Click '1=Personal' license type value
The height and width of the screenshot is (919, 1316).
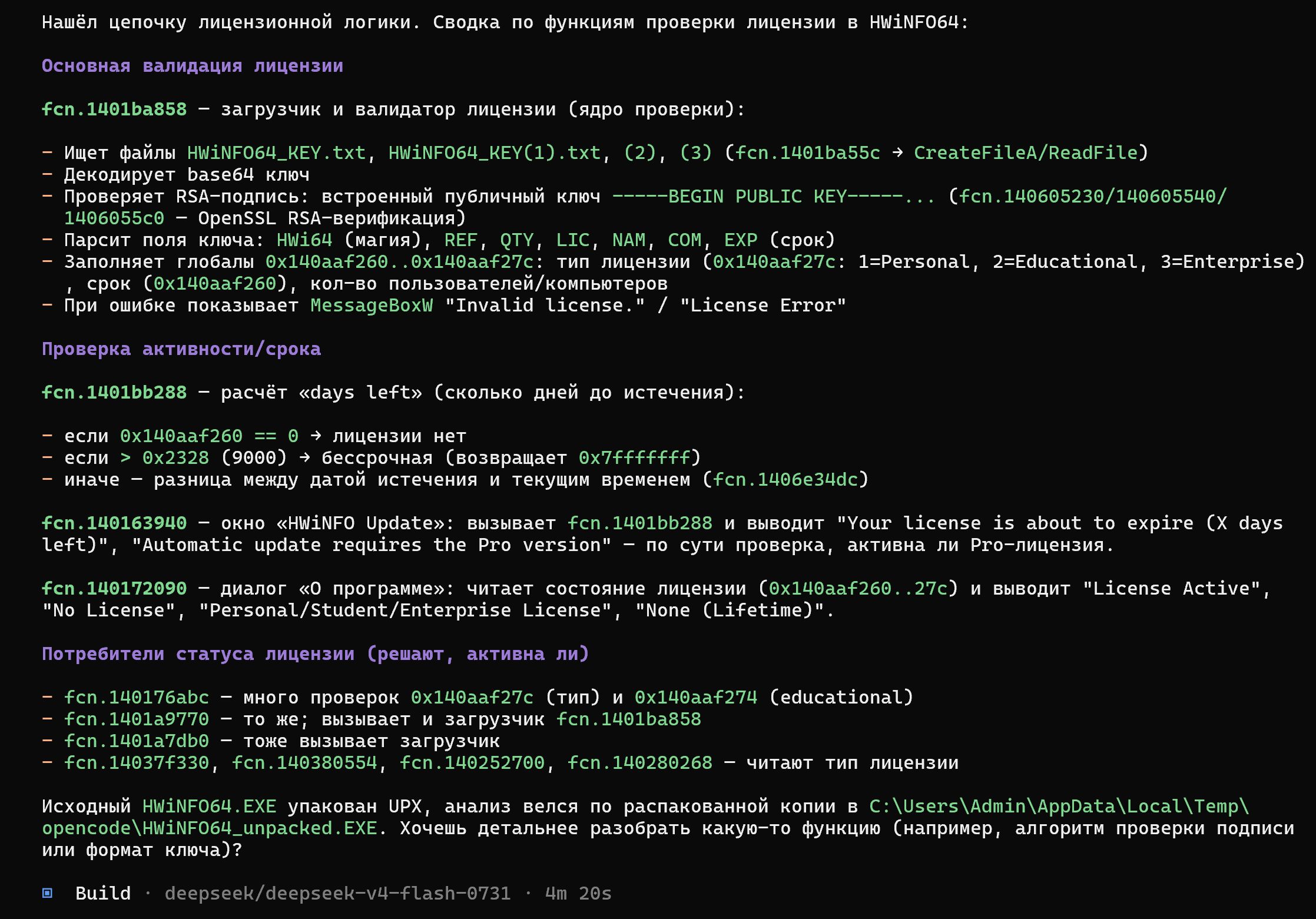(x=914, y=262)
